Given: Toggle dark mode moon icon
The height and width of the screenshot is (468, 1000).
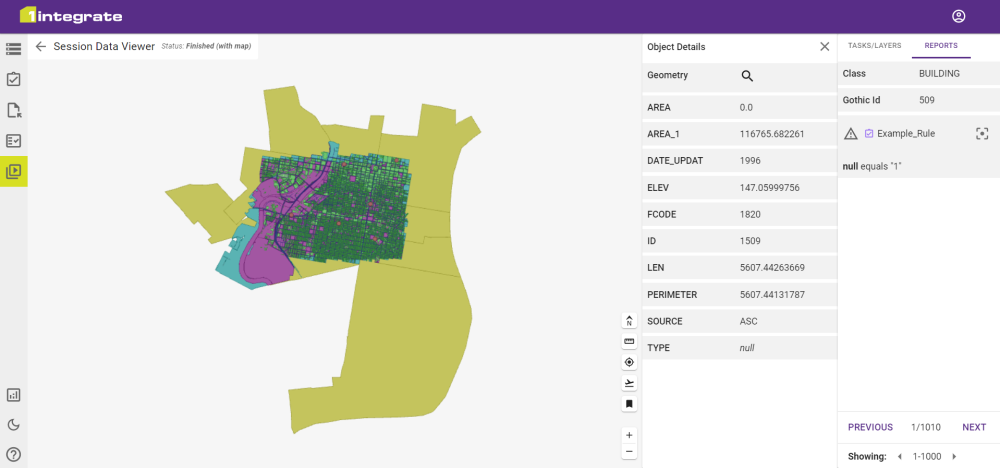Looking at the screenshot, I should point(13,425).
